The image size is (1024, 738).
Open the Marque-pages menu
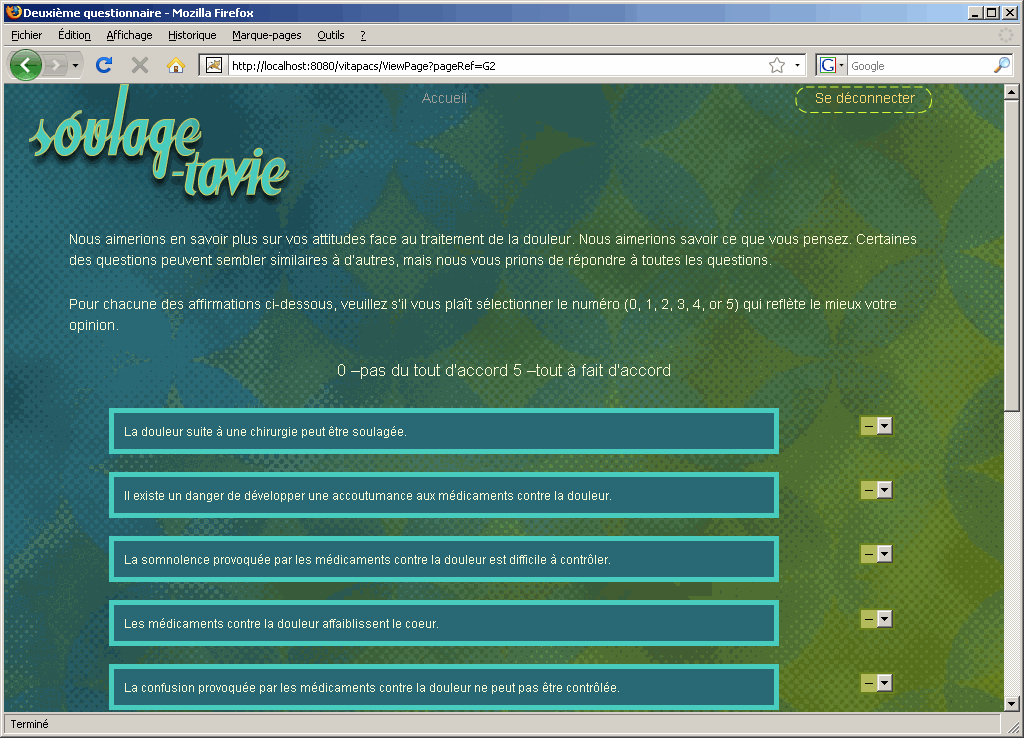[266, 35]
